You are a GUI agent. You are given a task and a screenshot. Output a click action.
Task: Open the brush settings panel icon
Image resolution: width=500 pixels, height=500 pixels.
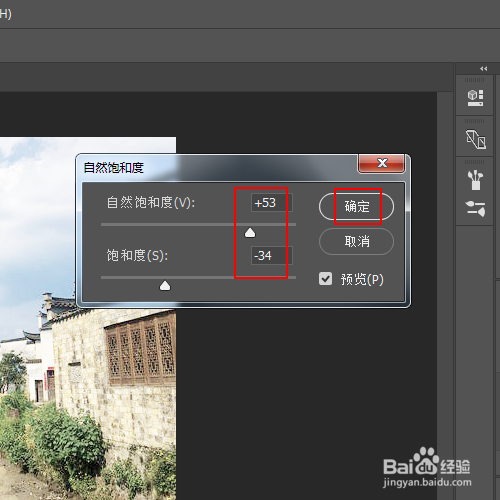pyautogui.click(x=475, y=208)
